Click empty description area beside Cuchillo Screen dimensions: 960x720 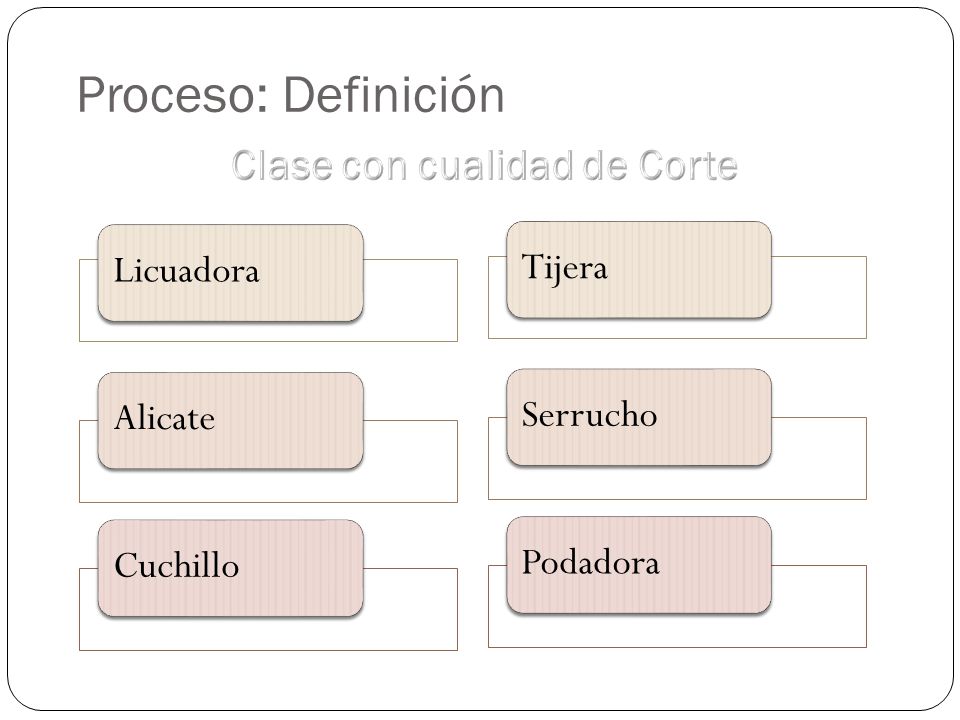(410, 609)
